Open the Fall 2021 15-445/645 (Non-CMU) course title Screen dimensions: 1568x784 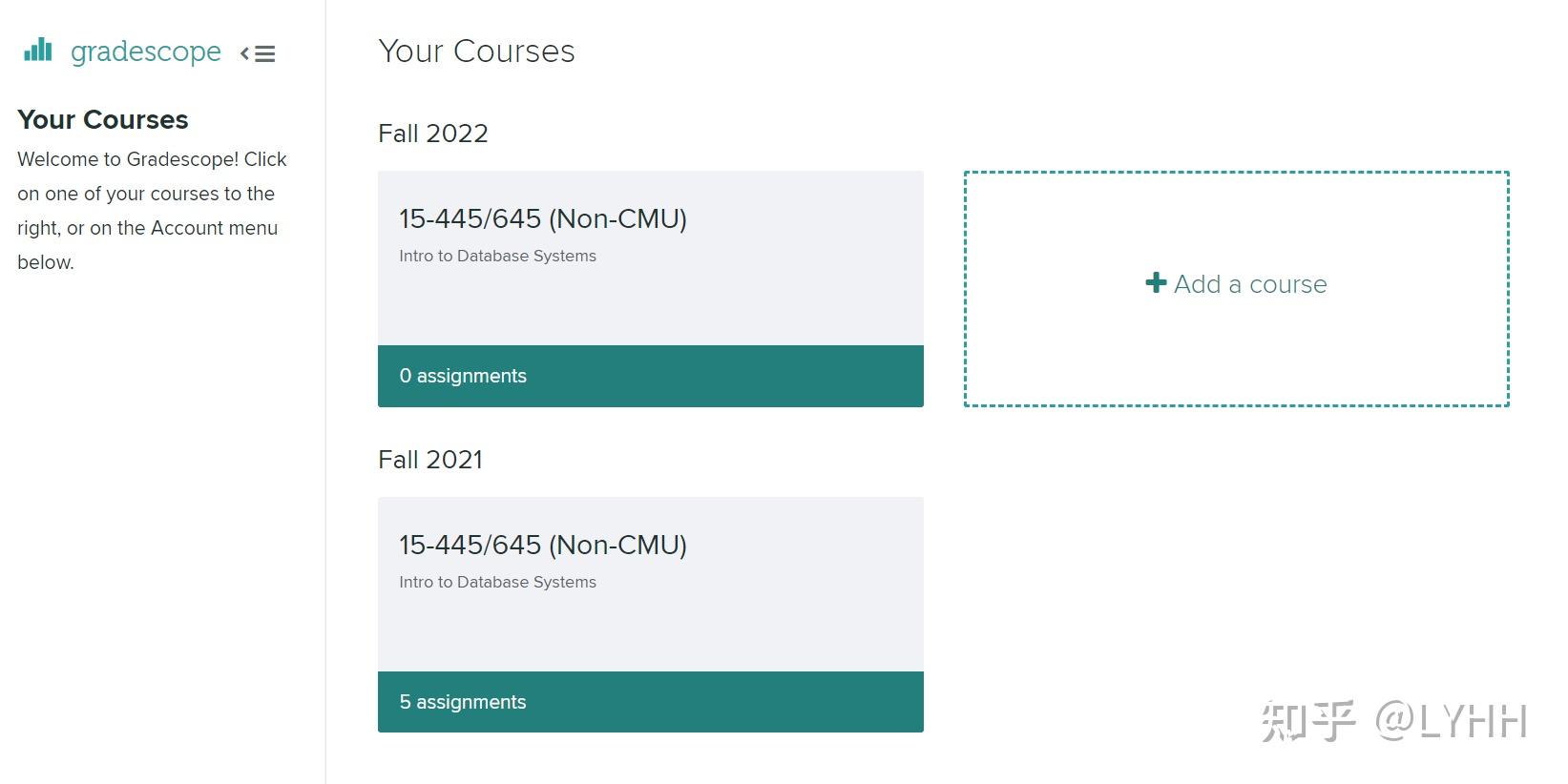(x=542, y=546)
